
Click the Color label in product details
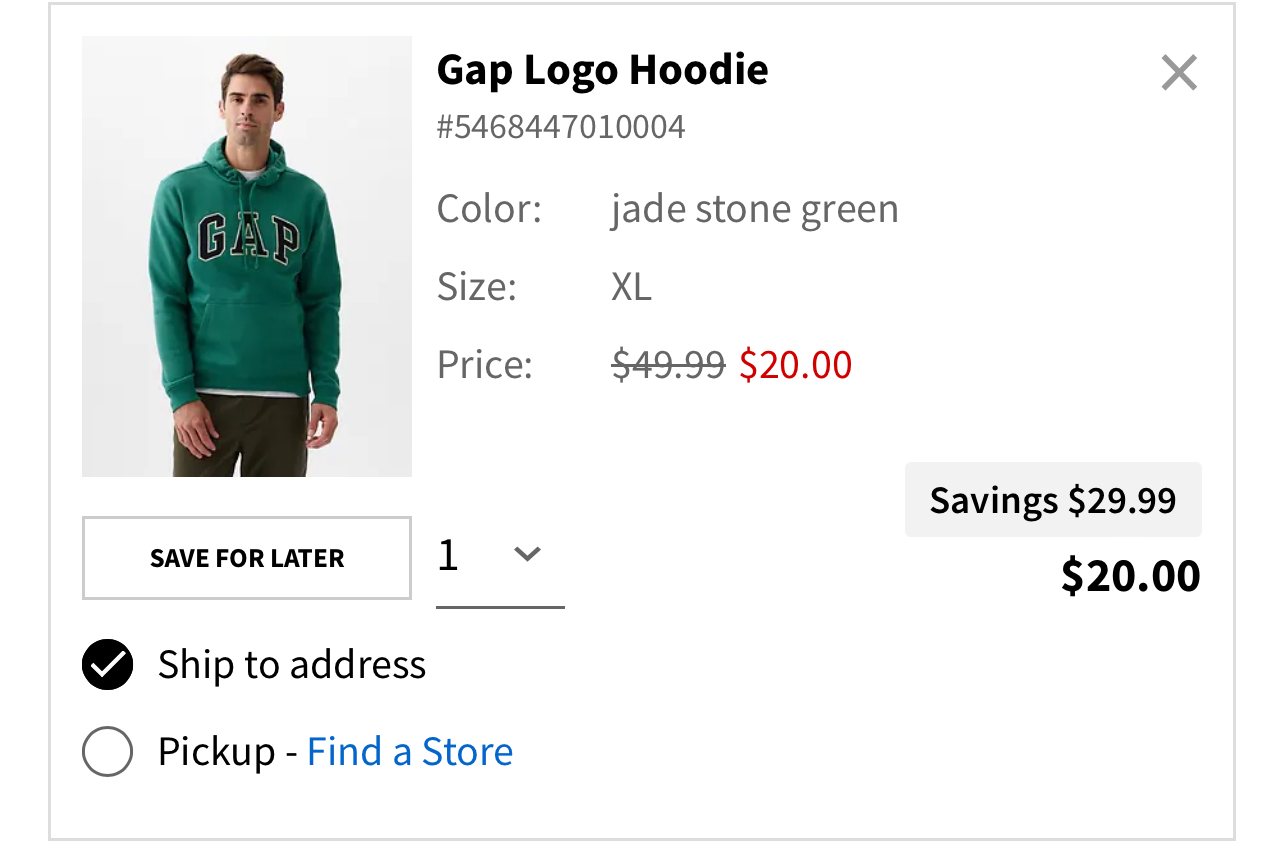(489, 209)
